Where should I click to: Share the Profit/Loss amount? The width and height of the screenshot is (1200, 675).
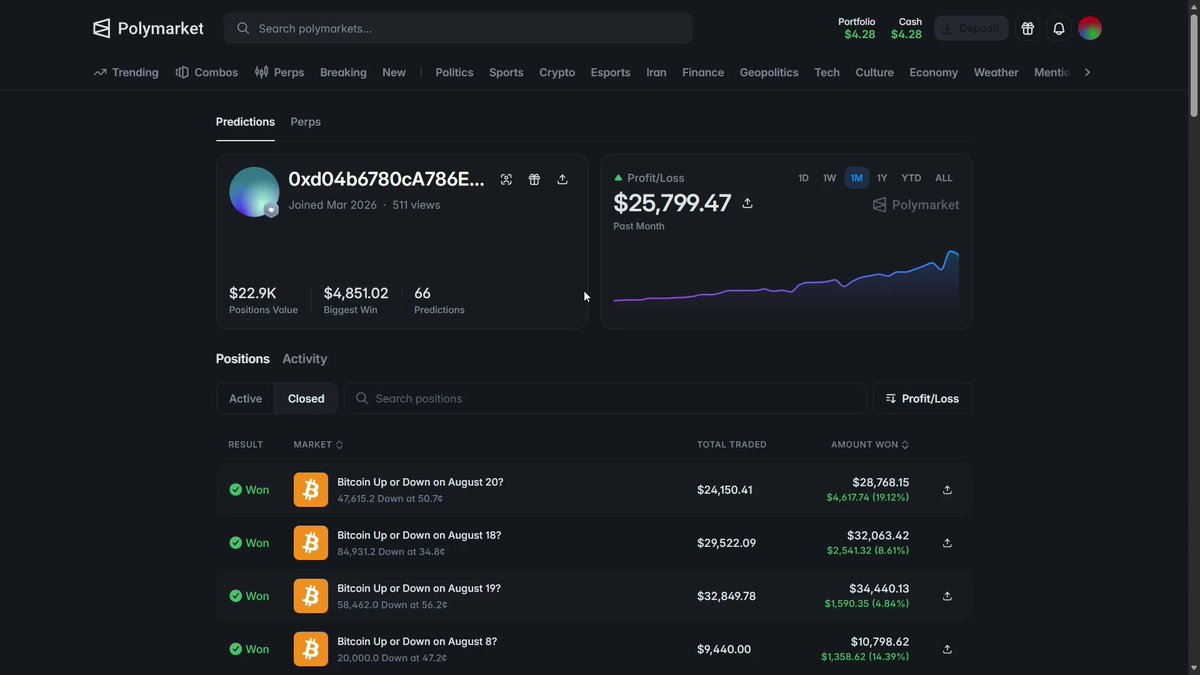pos(747,203)
